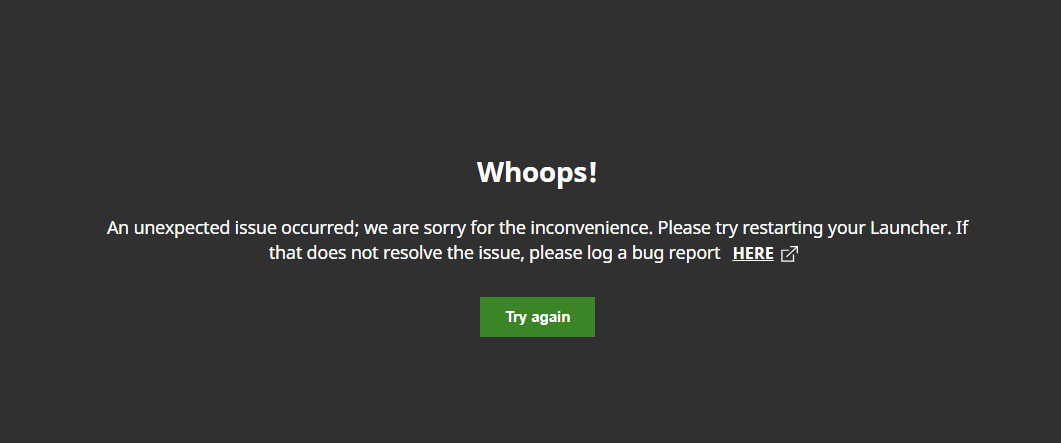Click the square-with-arrow icon after HERE
Viewport: 1061px width, 443px height.
(790, 254)
